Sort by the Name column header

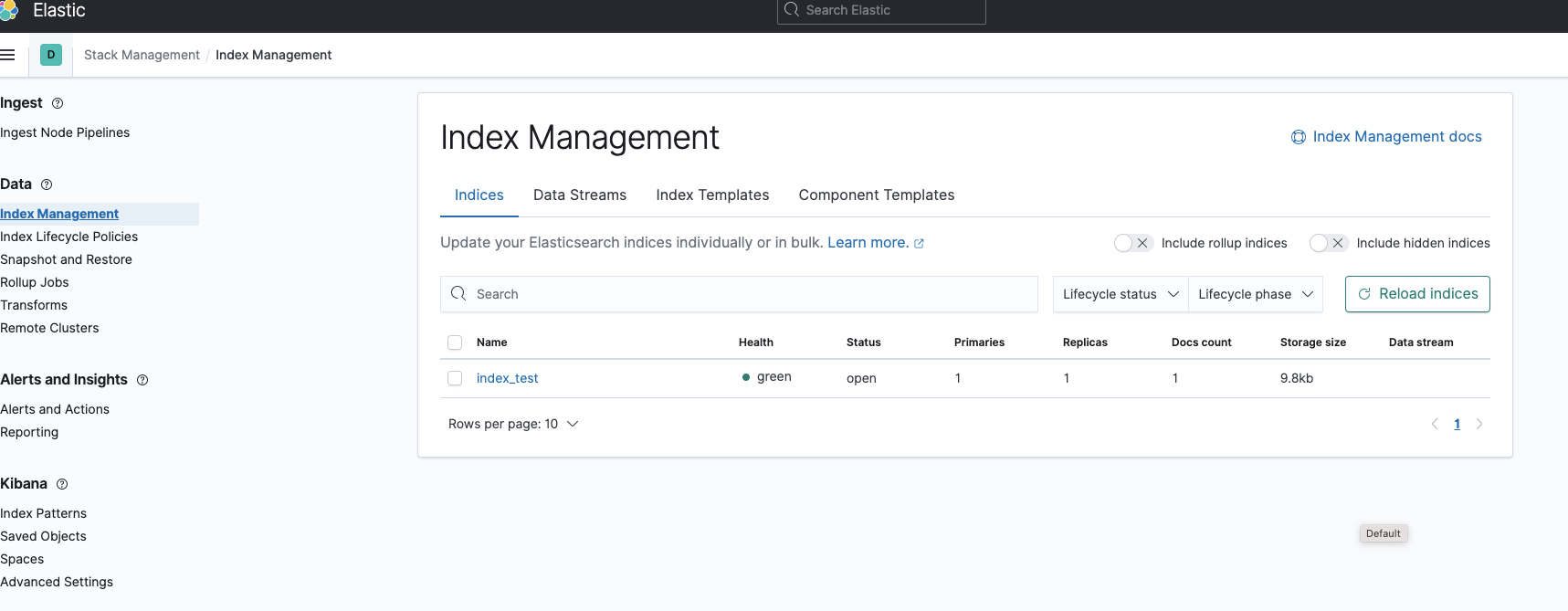point(492,342)
